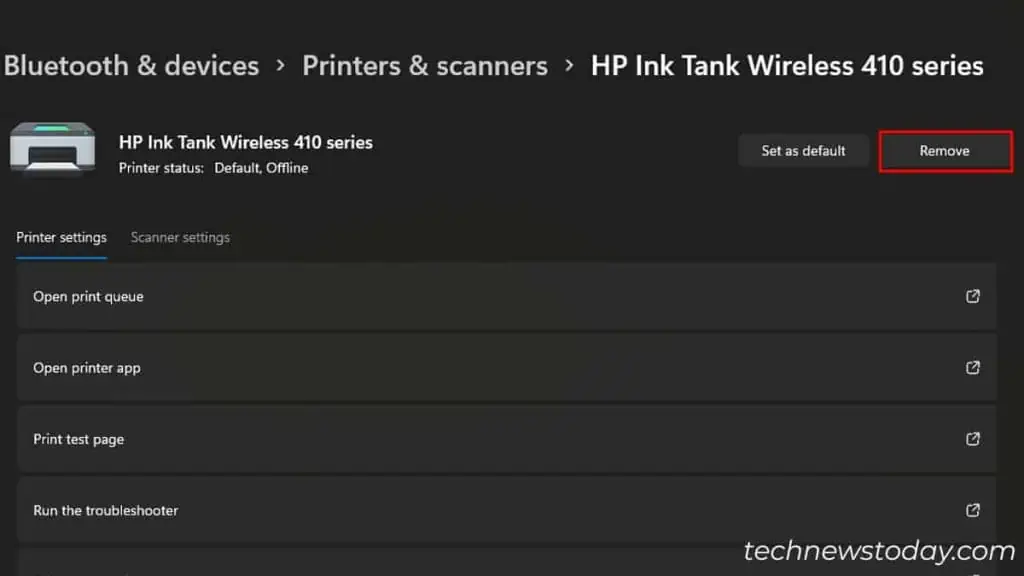
Task: Click the printer device icon
Action: click(x=51, y=147)
